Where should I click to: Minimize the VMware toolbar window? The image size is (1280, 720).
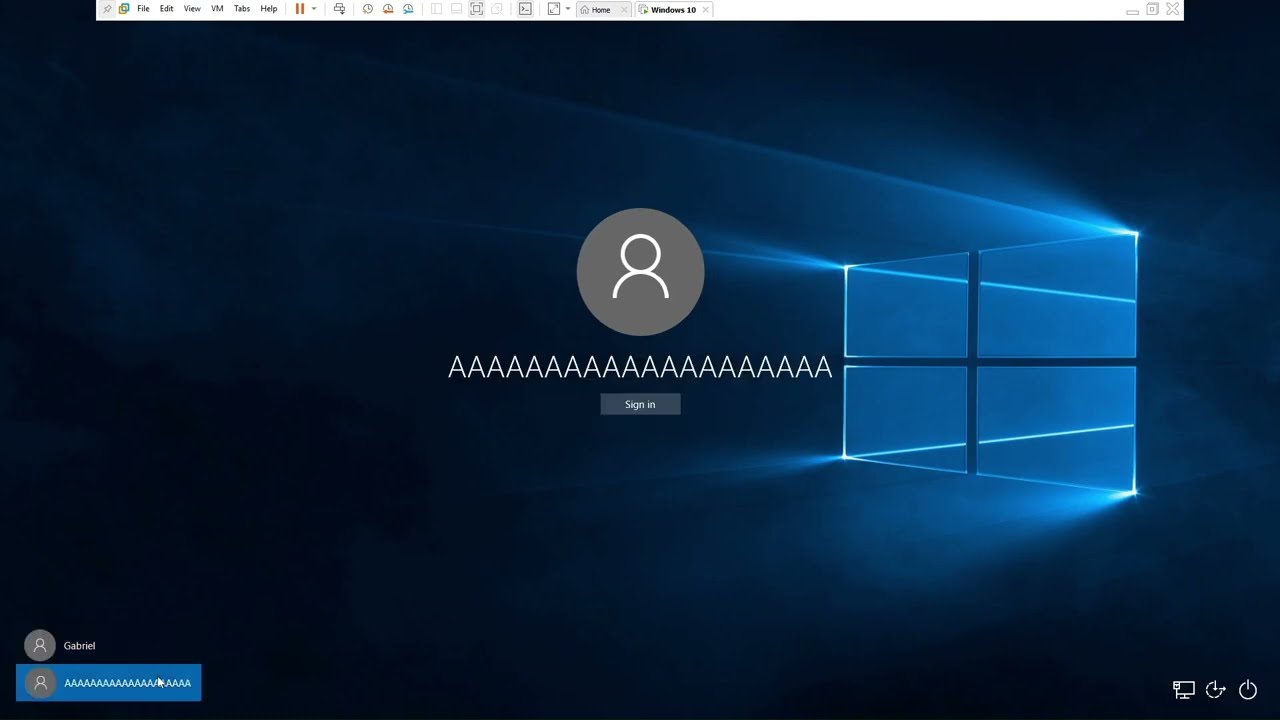[1132, 10]
